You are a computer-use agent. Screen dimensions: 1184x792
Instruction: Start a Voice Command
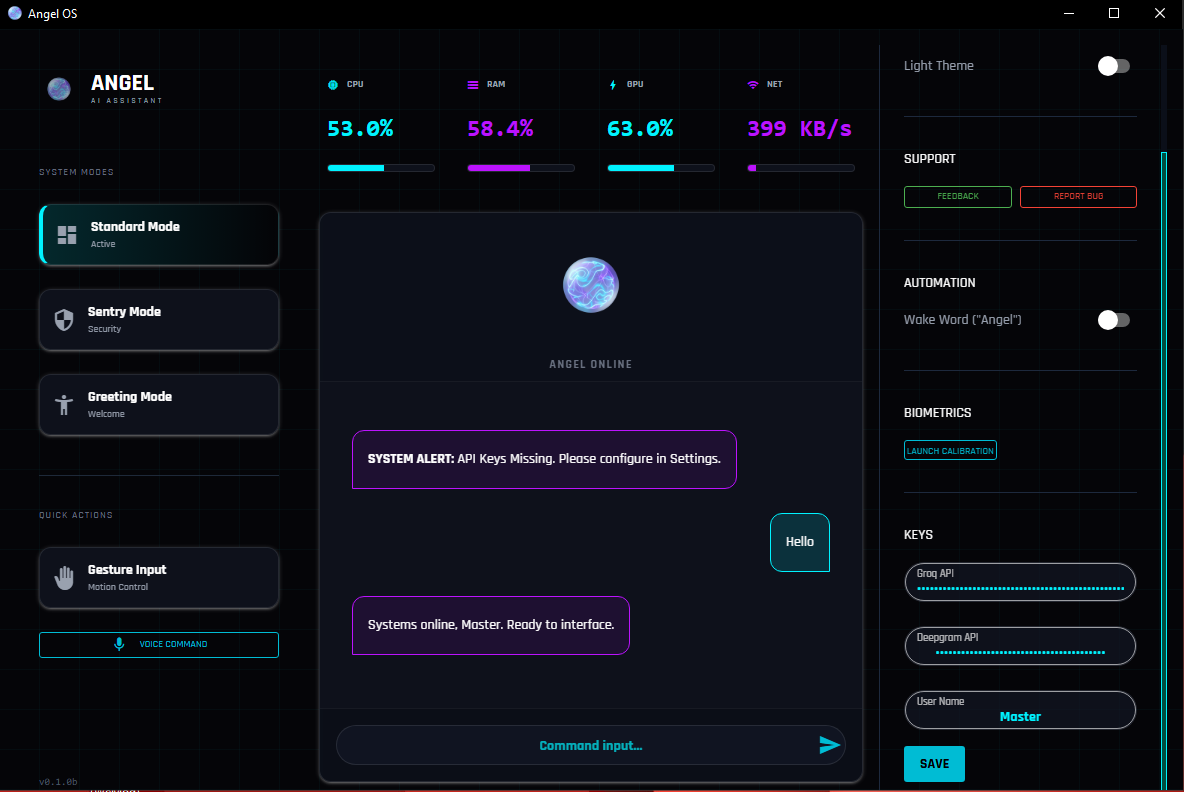pos(159,645)
